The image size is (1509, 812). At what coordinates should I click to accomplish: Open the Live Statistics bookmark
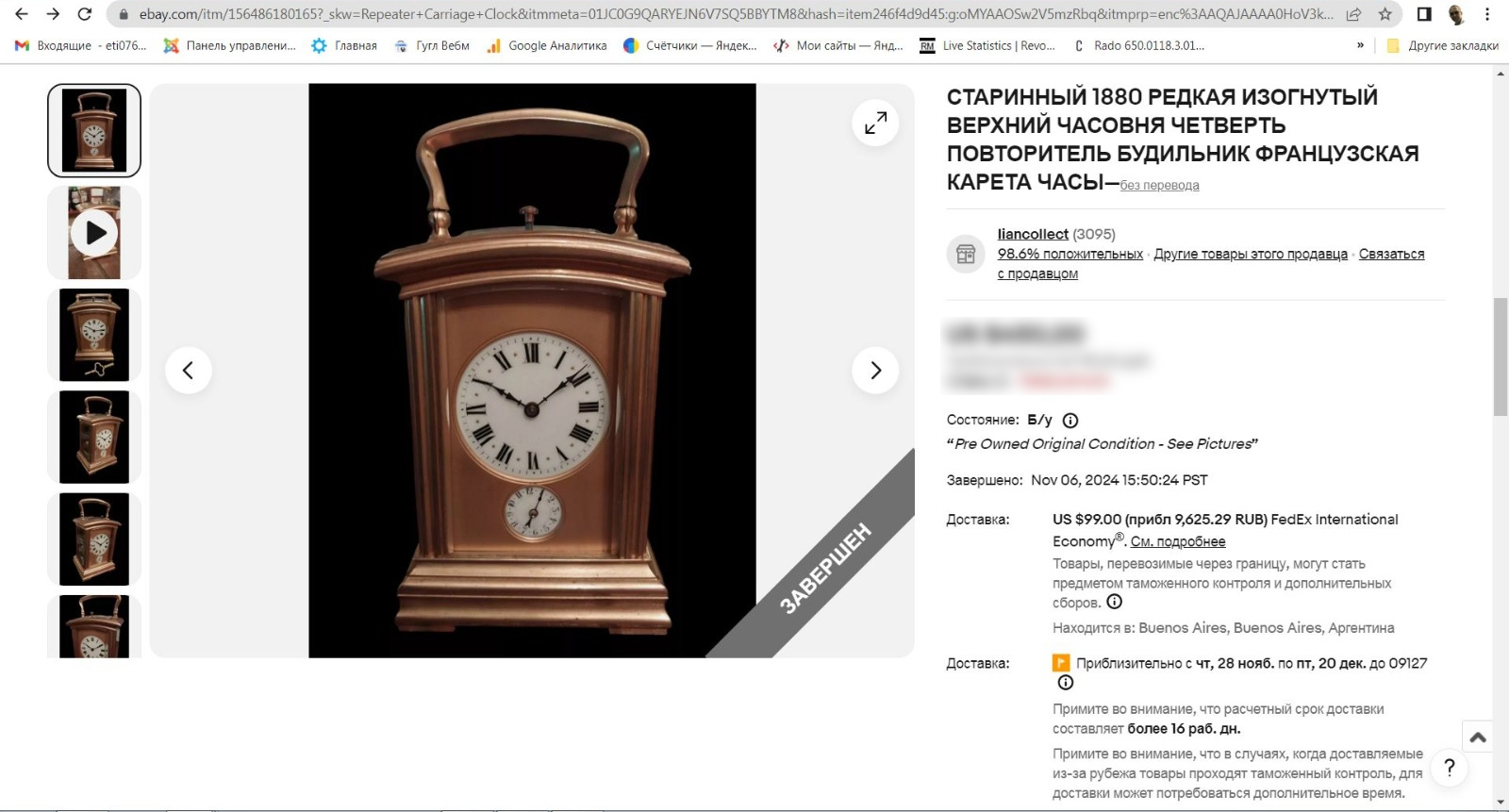pyautogui.click(x=987, y=45)
